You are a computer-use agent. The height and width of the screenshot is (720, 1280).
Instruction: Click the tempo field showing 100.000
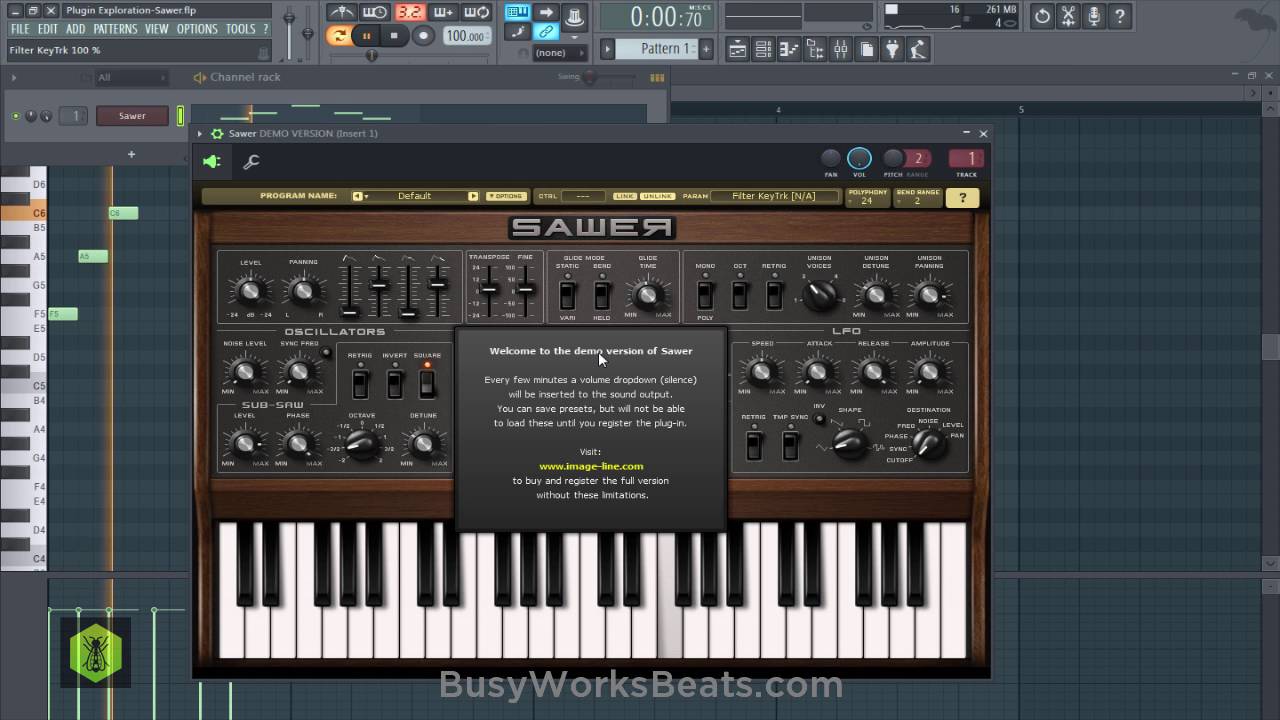pos(465,36)
